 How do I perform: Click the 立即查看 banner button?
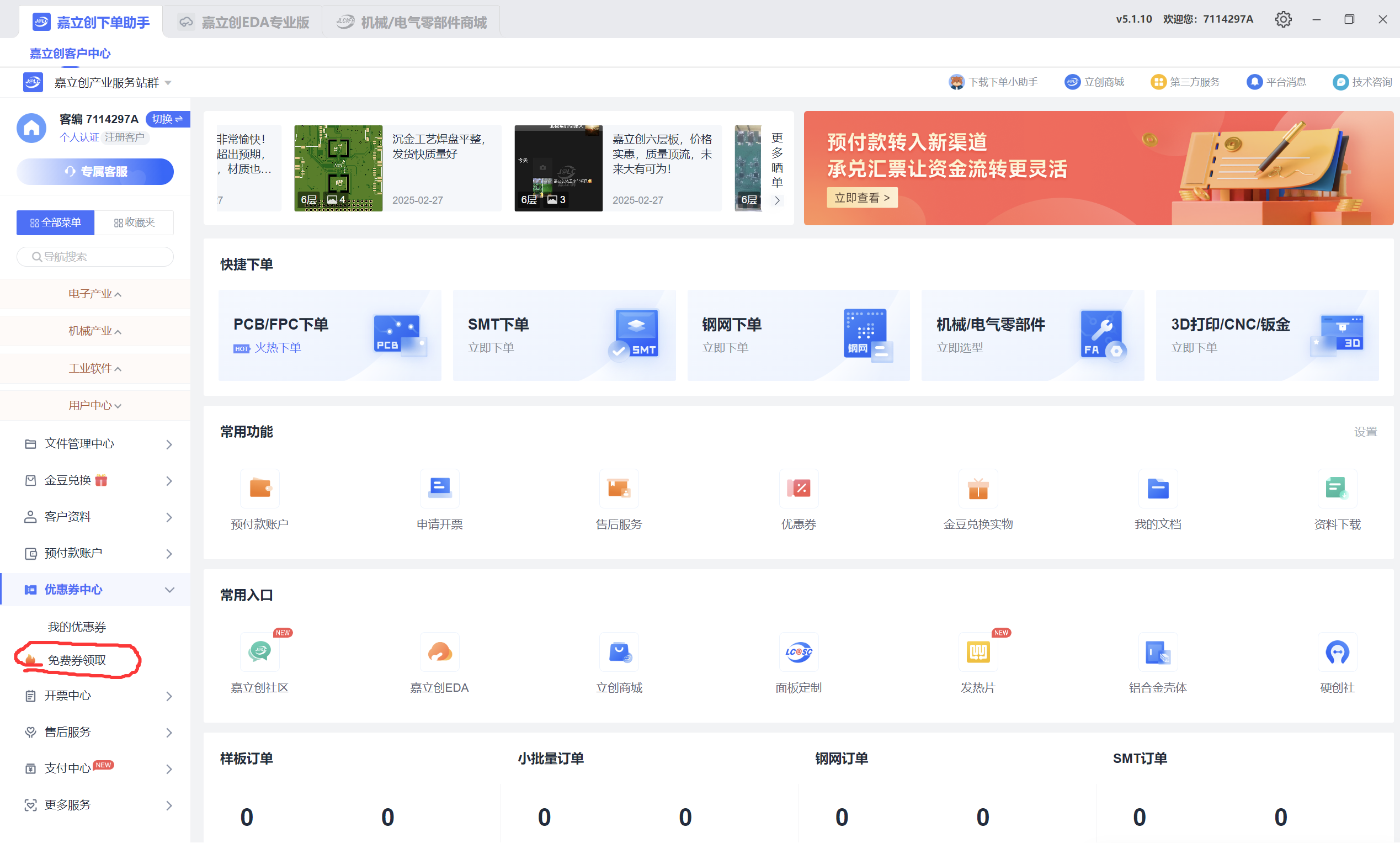tap(862, 198)
